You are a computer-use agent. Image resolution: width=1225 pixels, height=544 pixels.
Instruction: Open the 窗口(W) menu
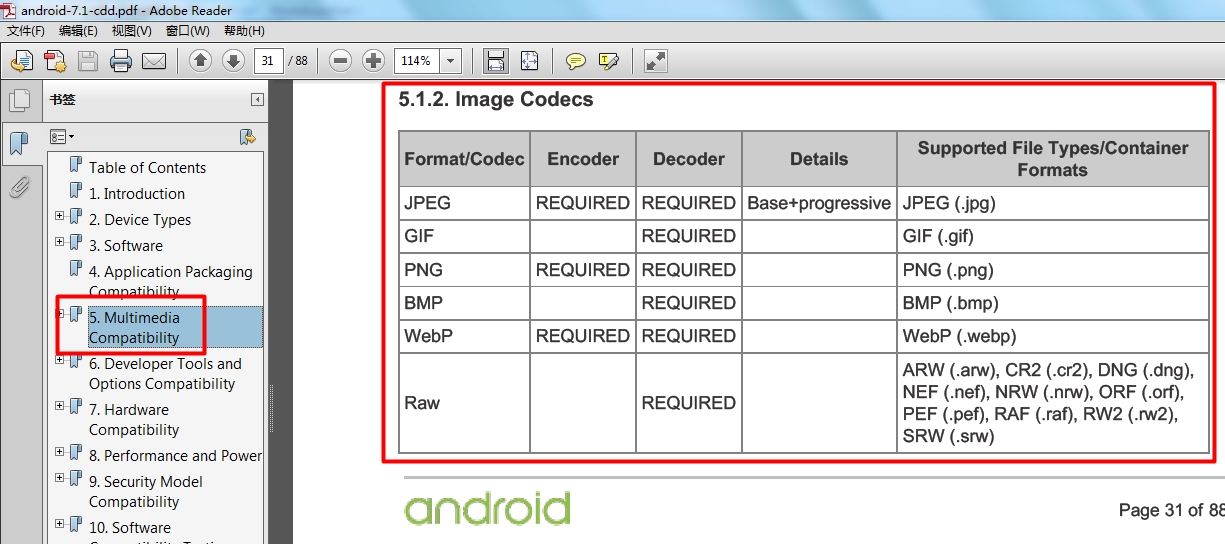point(188,31)
